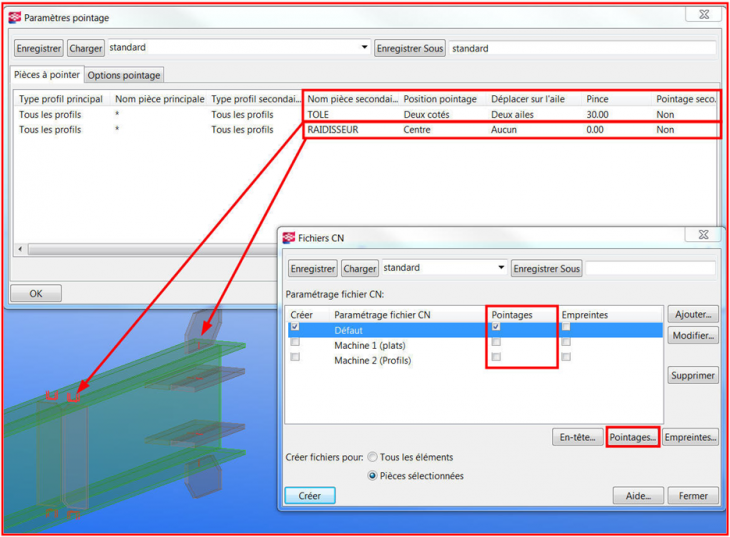Open the standard dropdown in Paramètres pointage
Viewport: 730px width, 537px height.
coord(364,47)
